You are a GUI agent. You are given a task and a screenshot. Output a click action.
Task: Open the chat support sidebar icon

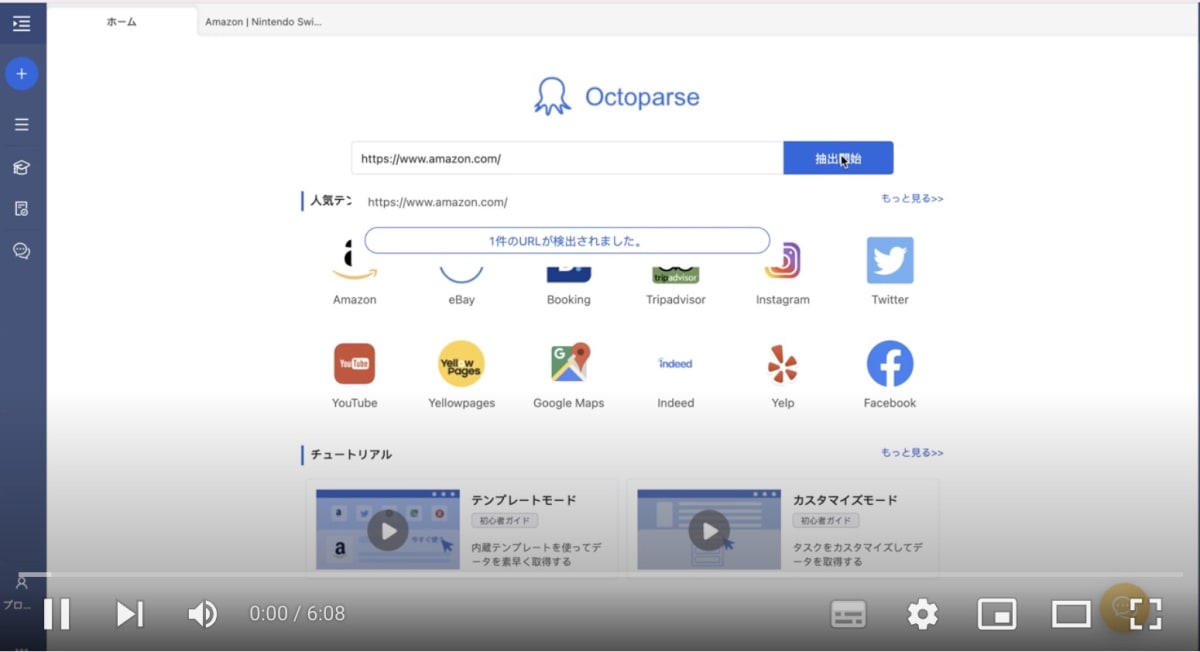tap(22, 251)
